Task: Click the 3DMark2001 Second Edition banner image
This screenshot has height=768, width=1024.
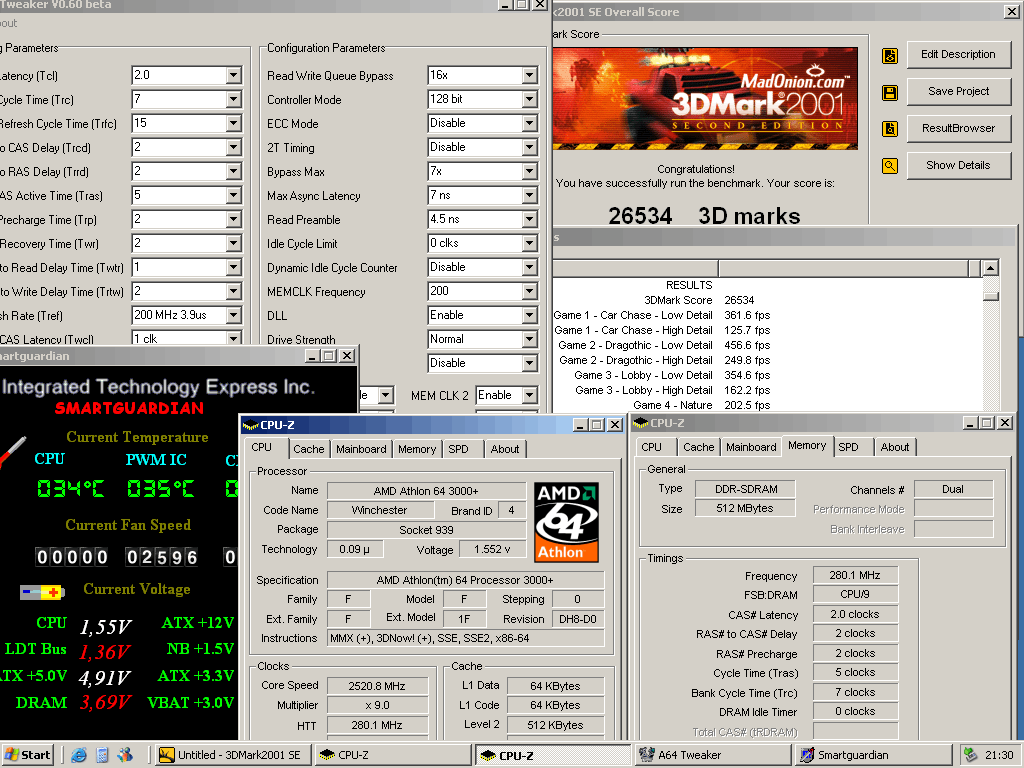Action: (705, 98)
